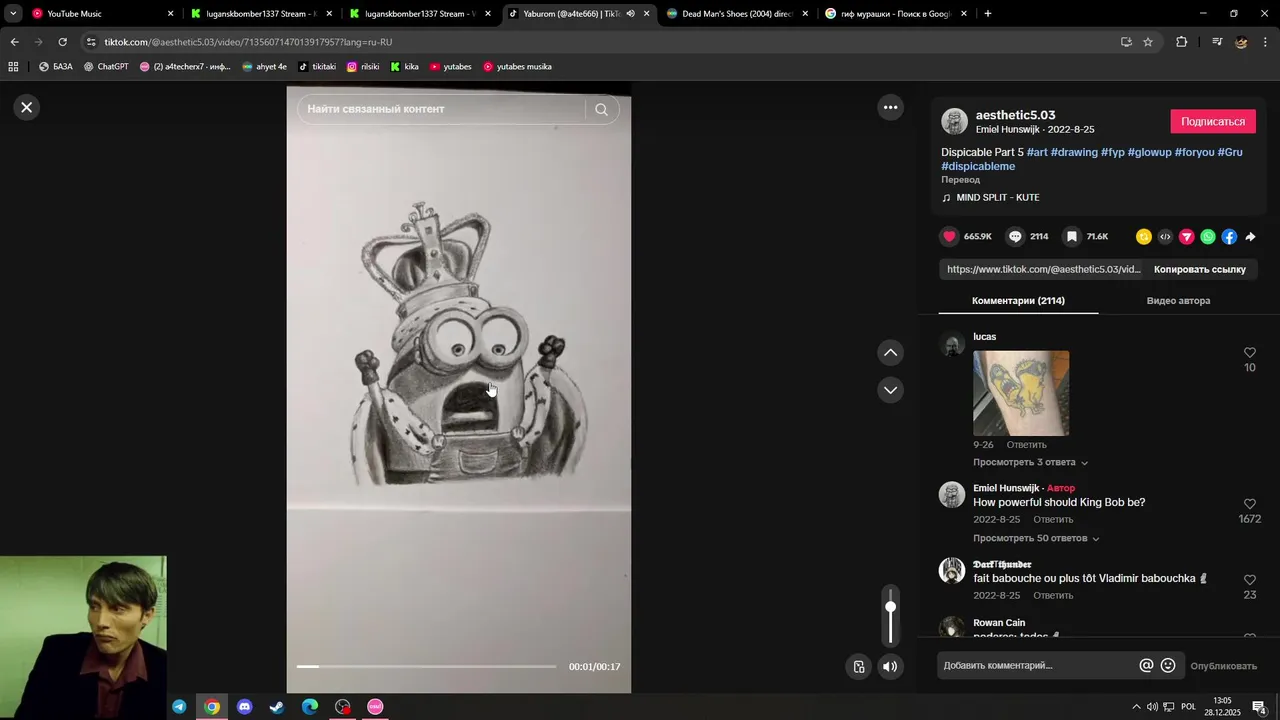Viewport: 1280px width, 720px height.
Task: Select the "Комментарии (2114)" tab
Action: tap(1018, 301)
